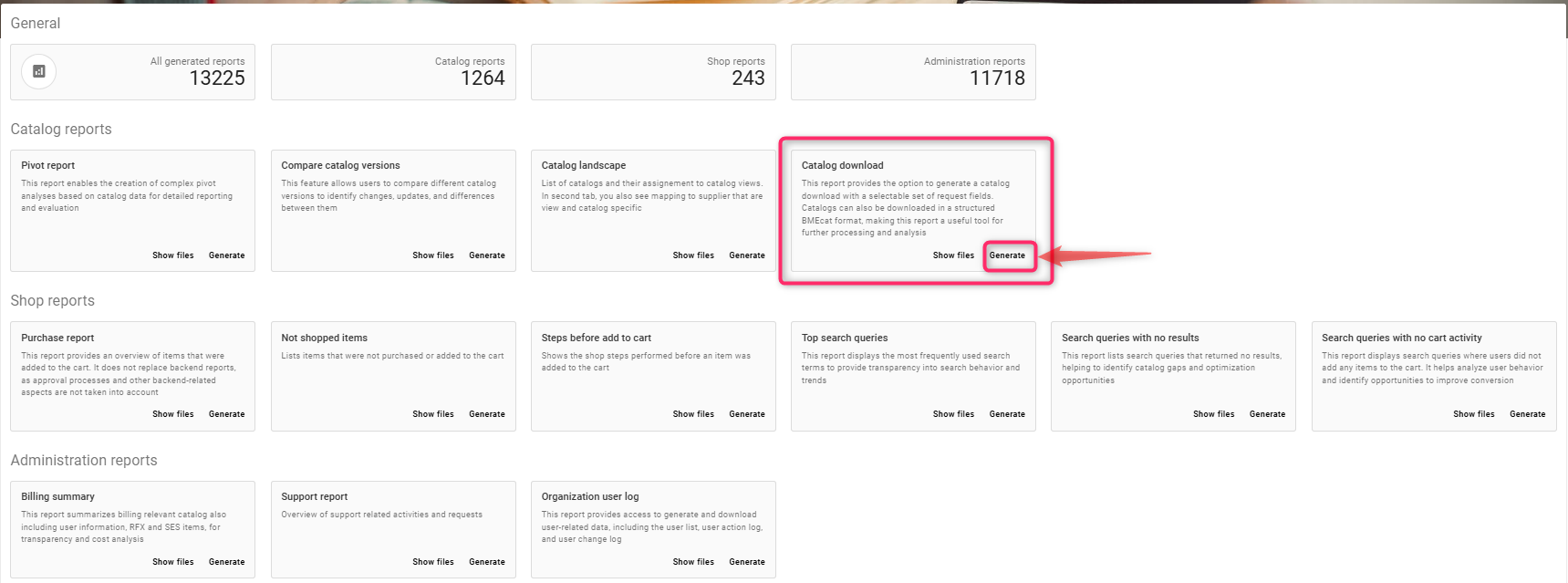
Task: Show files for Search queries with no cart activity
Action: (1473, 414)
